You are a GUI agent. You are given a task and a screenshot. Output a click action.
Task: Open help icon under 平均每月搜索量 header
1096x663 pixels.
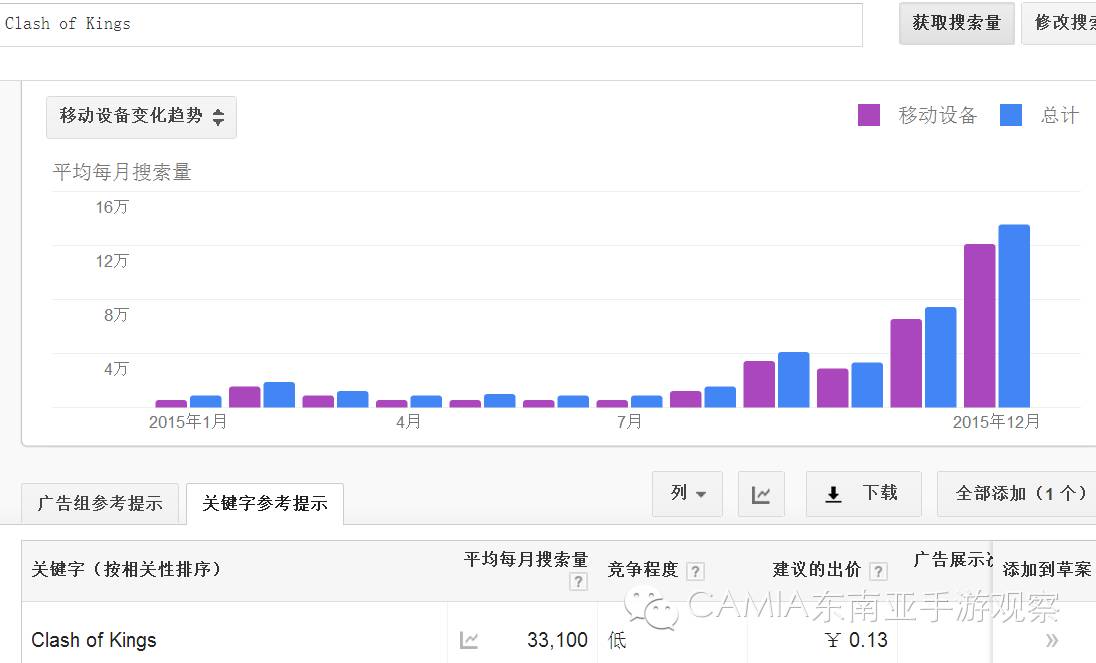coord(578,581)
